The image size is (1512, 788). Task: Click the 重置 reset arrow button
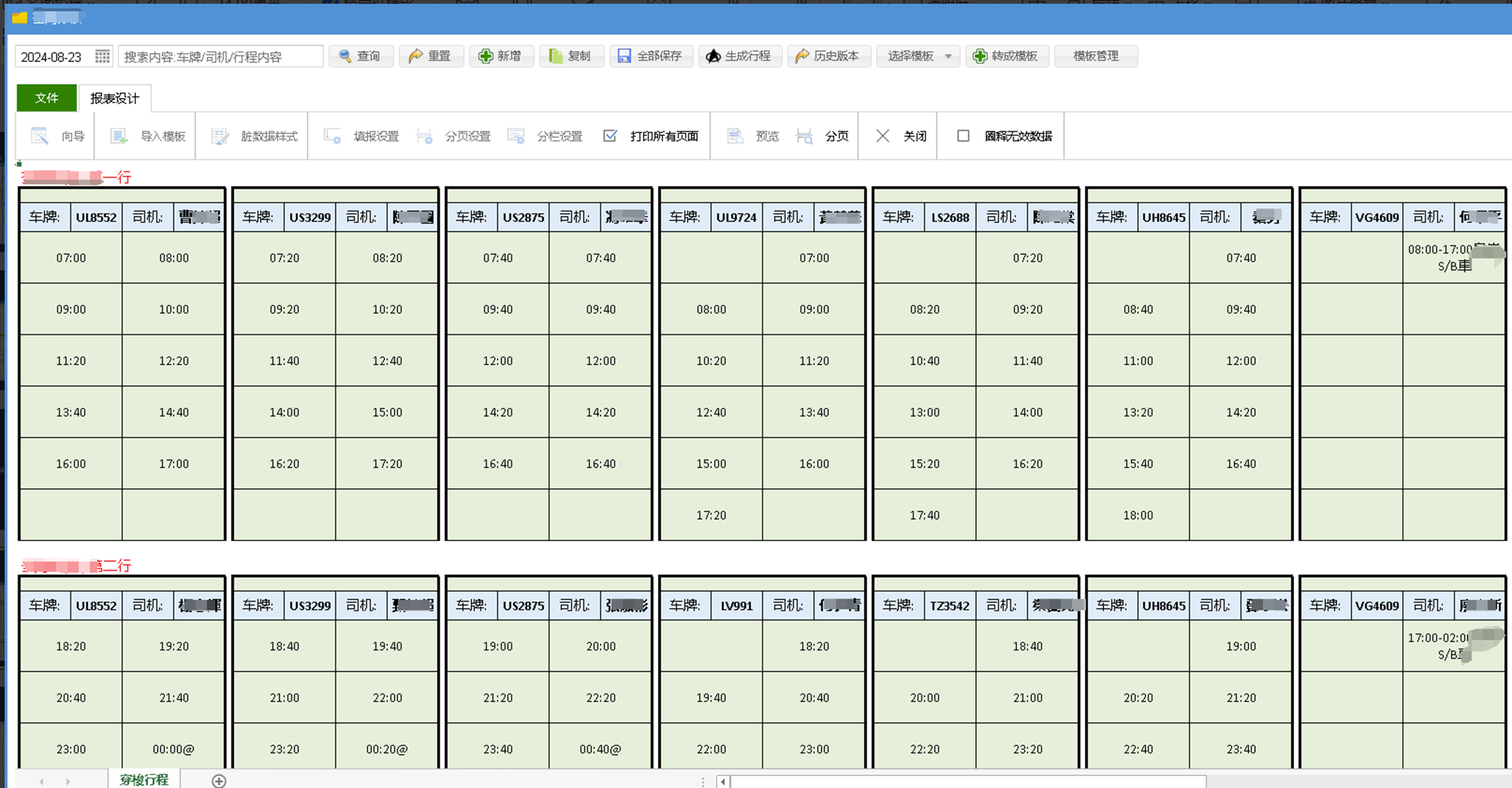431,57
